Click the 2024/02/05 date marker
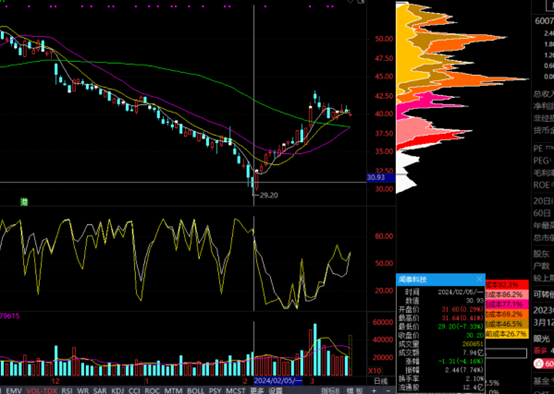 pos(278,381)
